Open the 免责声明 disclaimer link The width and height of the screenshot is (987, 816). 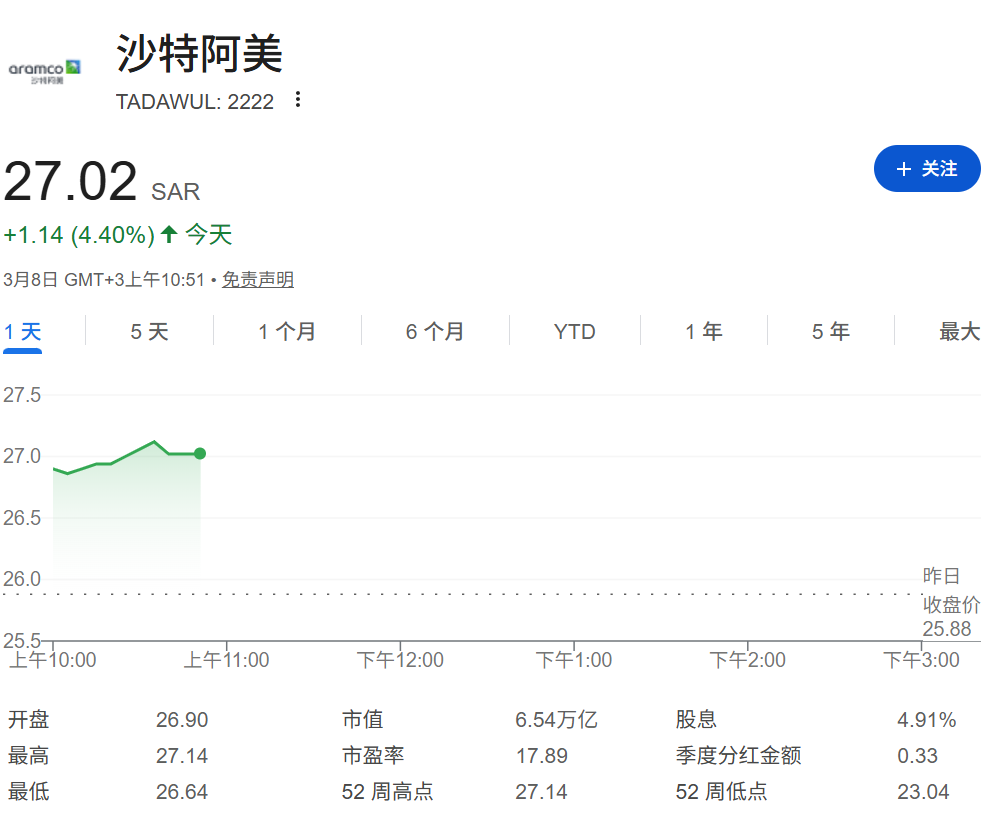tap(258, 280)
